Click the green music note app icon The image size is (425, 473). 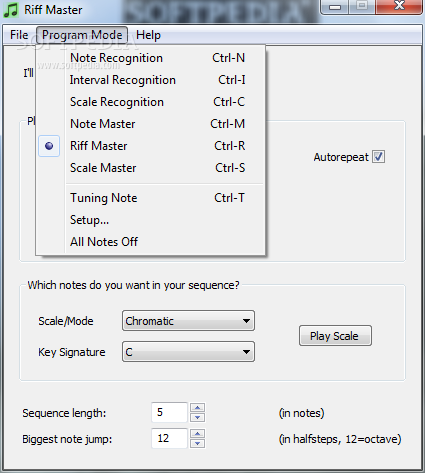10,10
